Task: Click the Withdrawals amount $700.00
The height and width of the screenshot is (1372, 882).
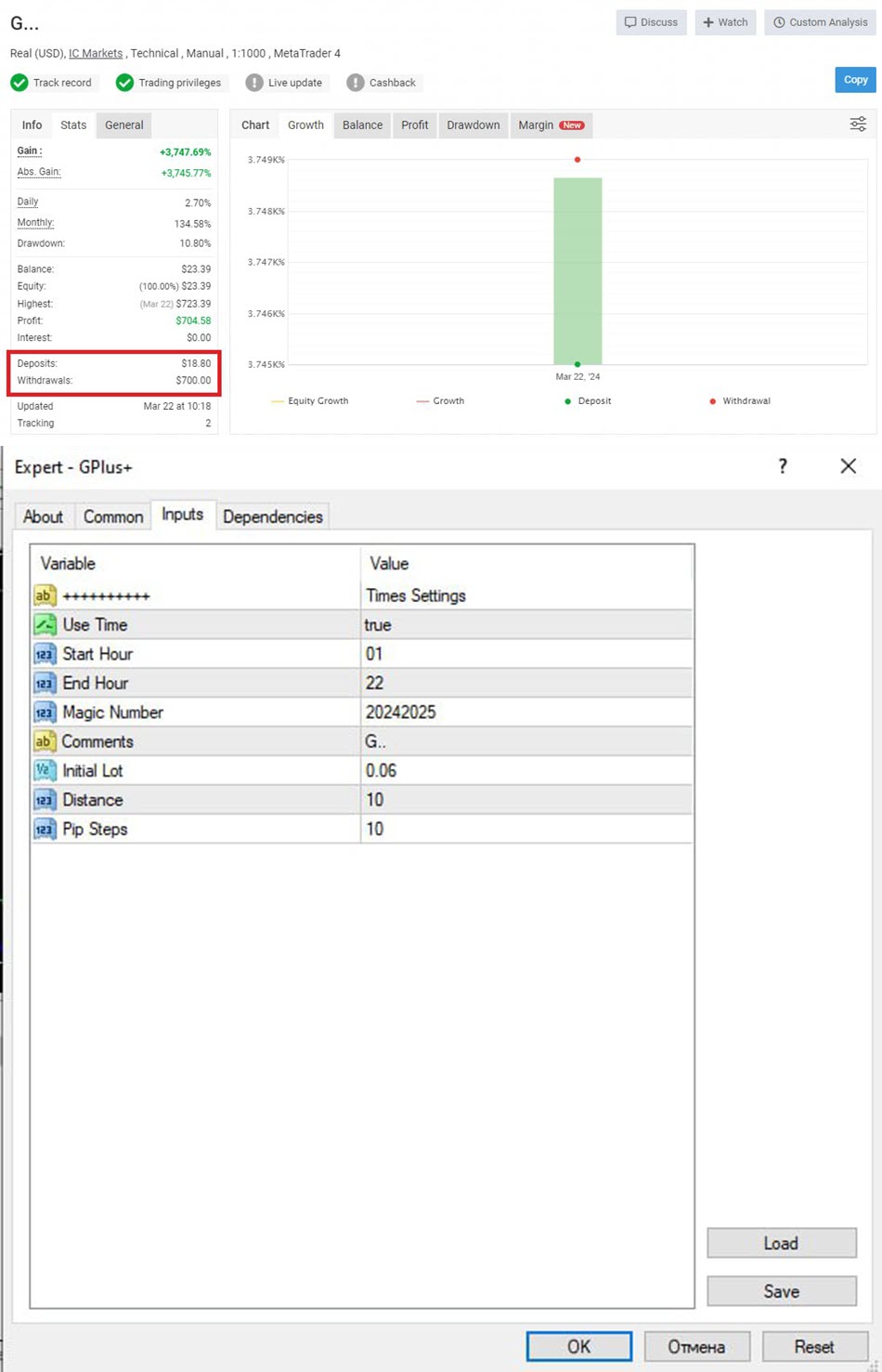Action: pos(193,381)
